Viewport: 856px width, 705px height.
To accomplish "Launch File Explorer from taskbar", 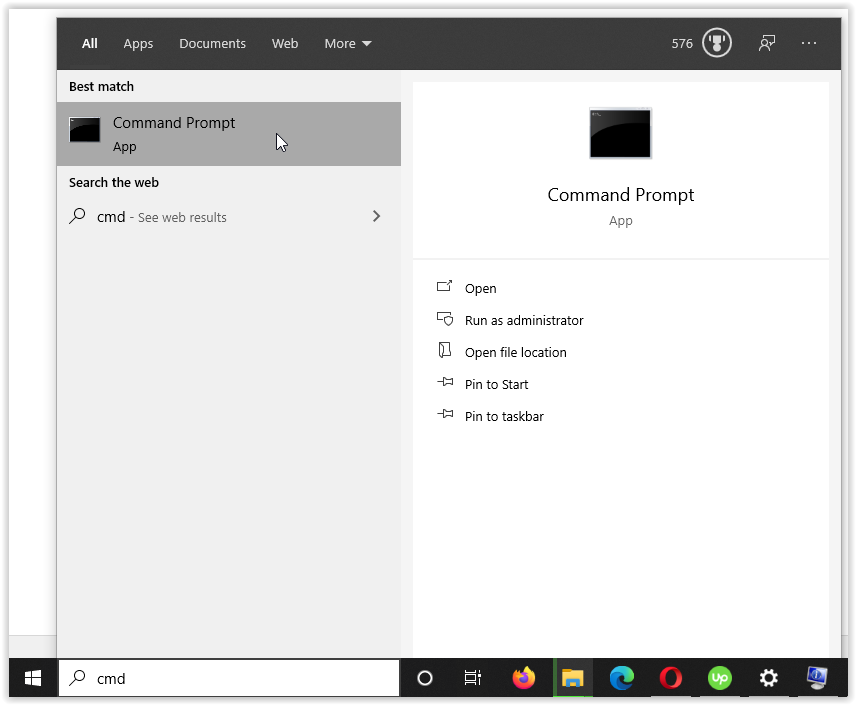I will point(572,678).
